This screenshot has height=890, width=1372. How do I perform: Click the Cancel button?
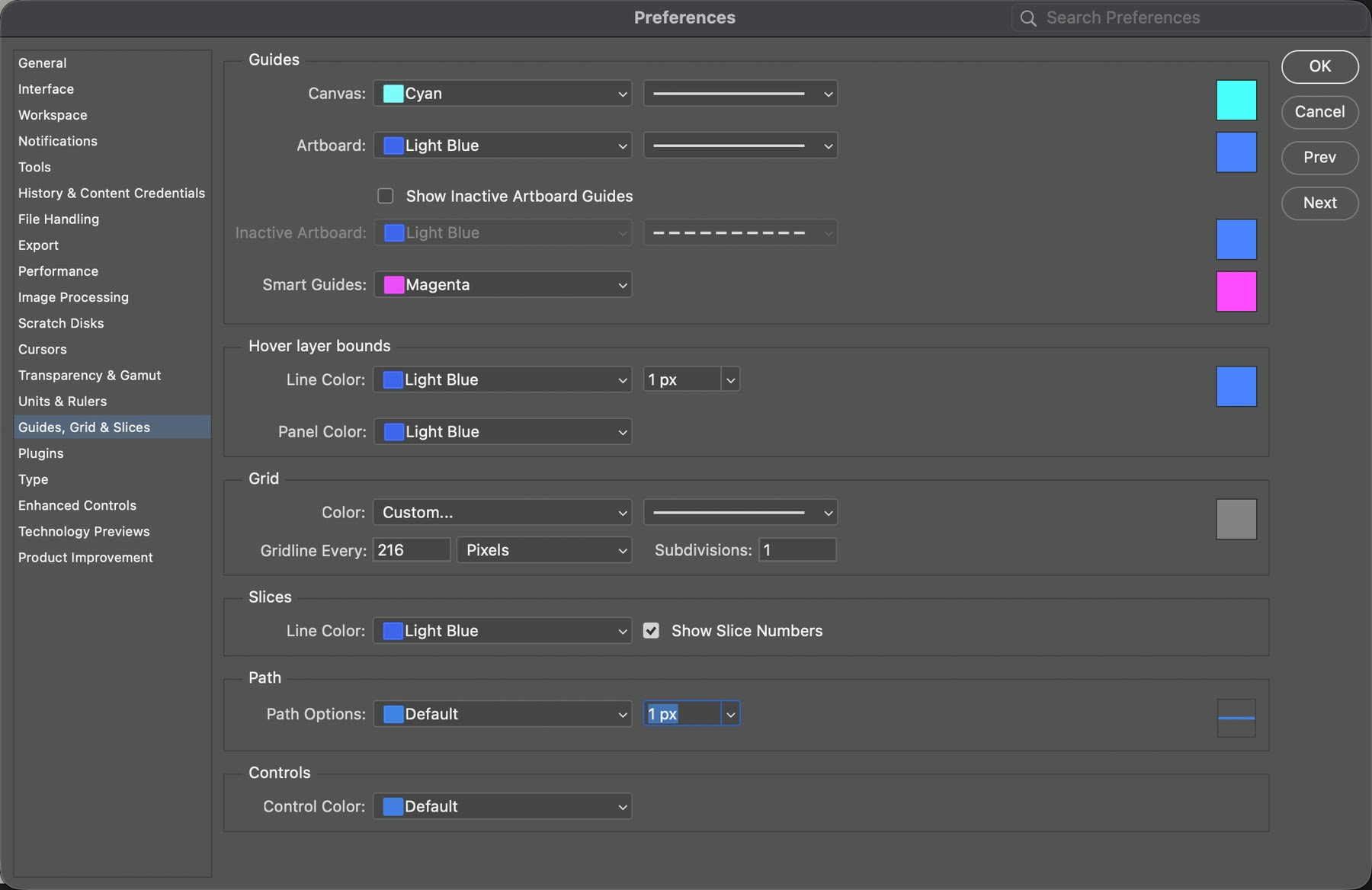[x=1320, y=112]
